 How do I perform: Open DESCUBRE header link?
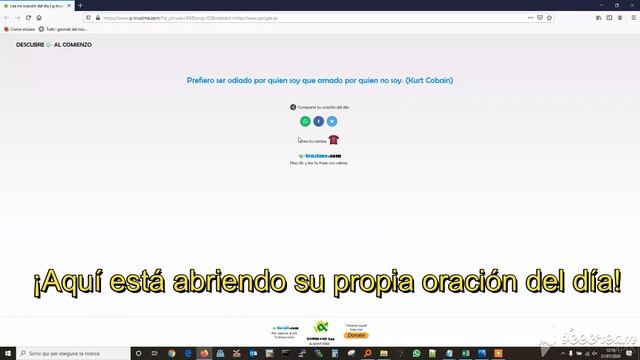pyautogui.click(x=30, y=45)
